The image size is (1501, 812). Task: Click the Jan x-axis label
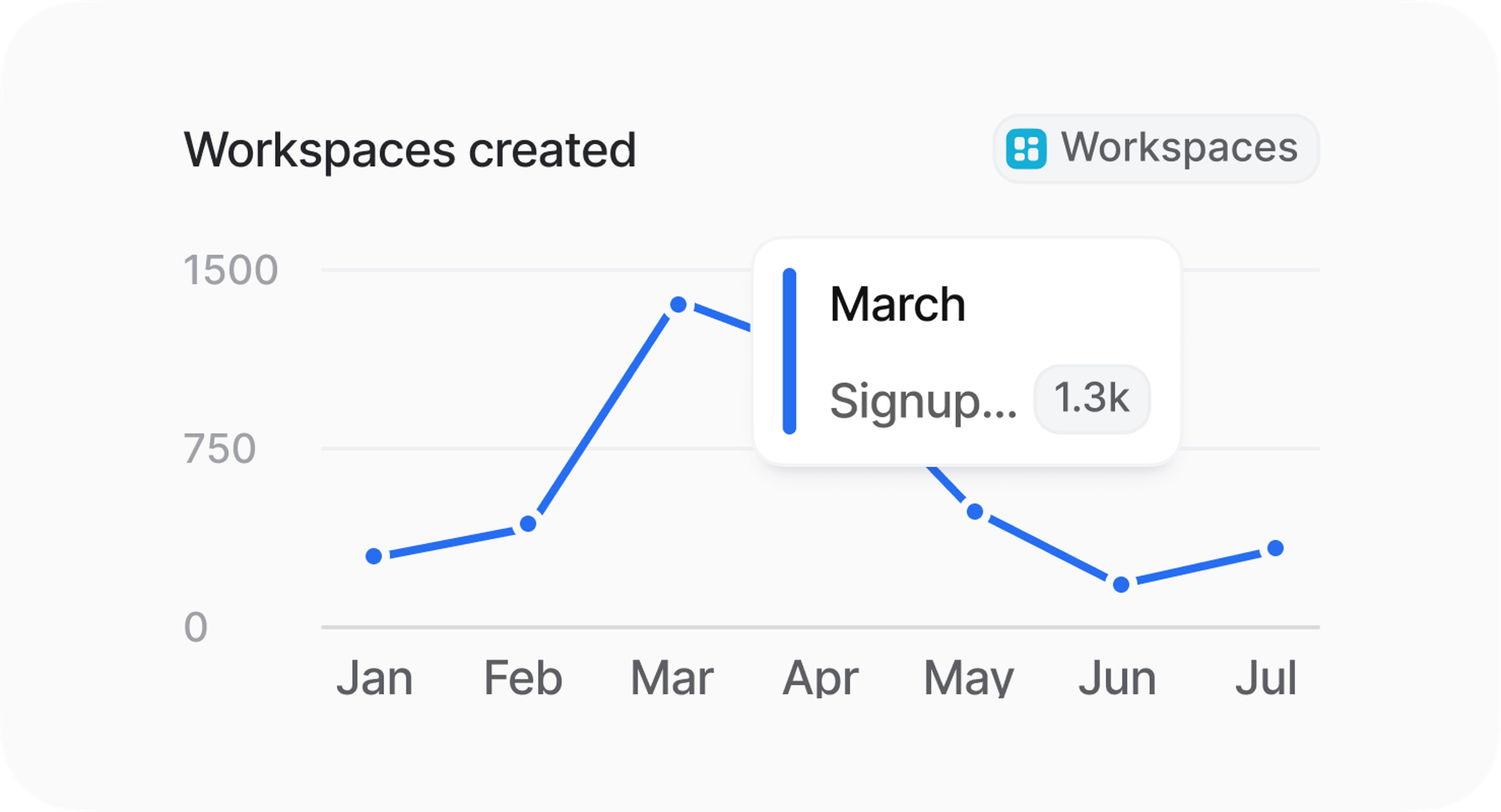pos(375,678)
